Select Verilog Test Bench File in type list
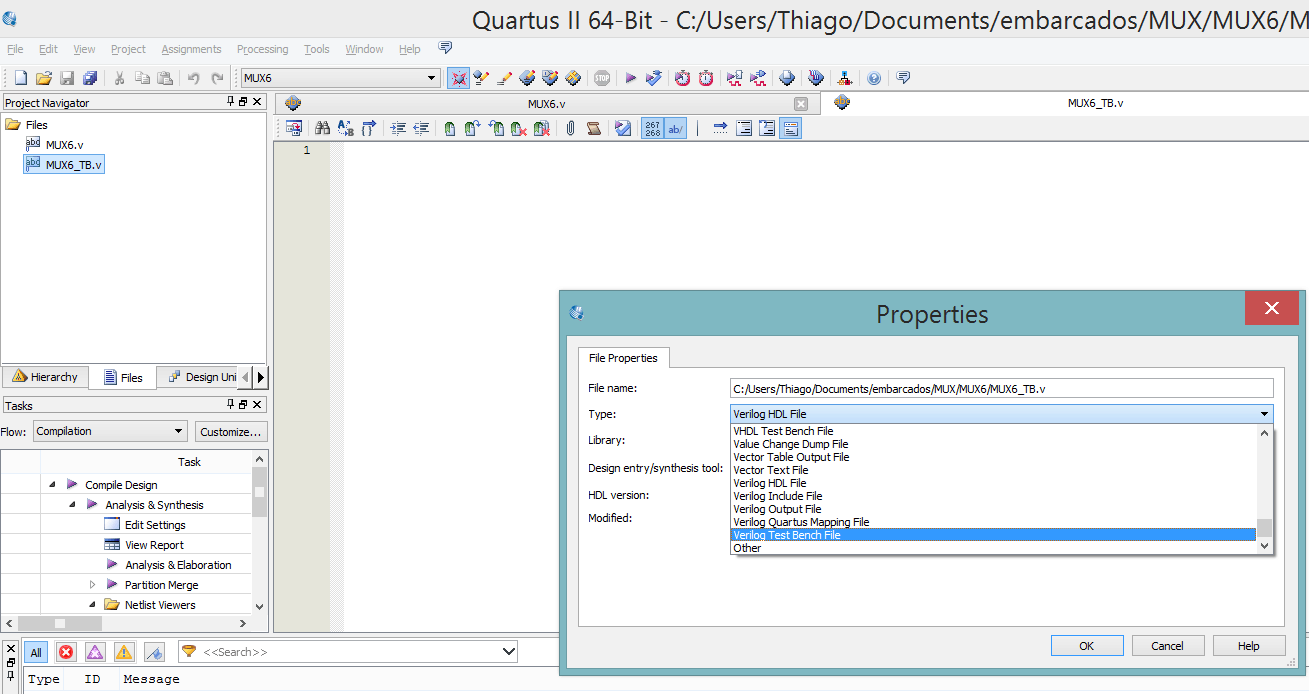 tap(993, 535)
